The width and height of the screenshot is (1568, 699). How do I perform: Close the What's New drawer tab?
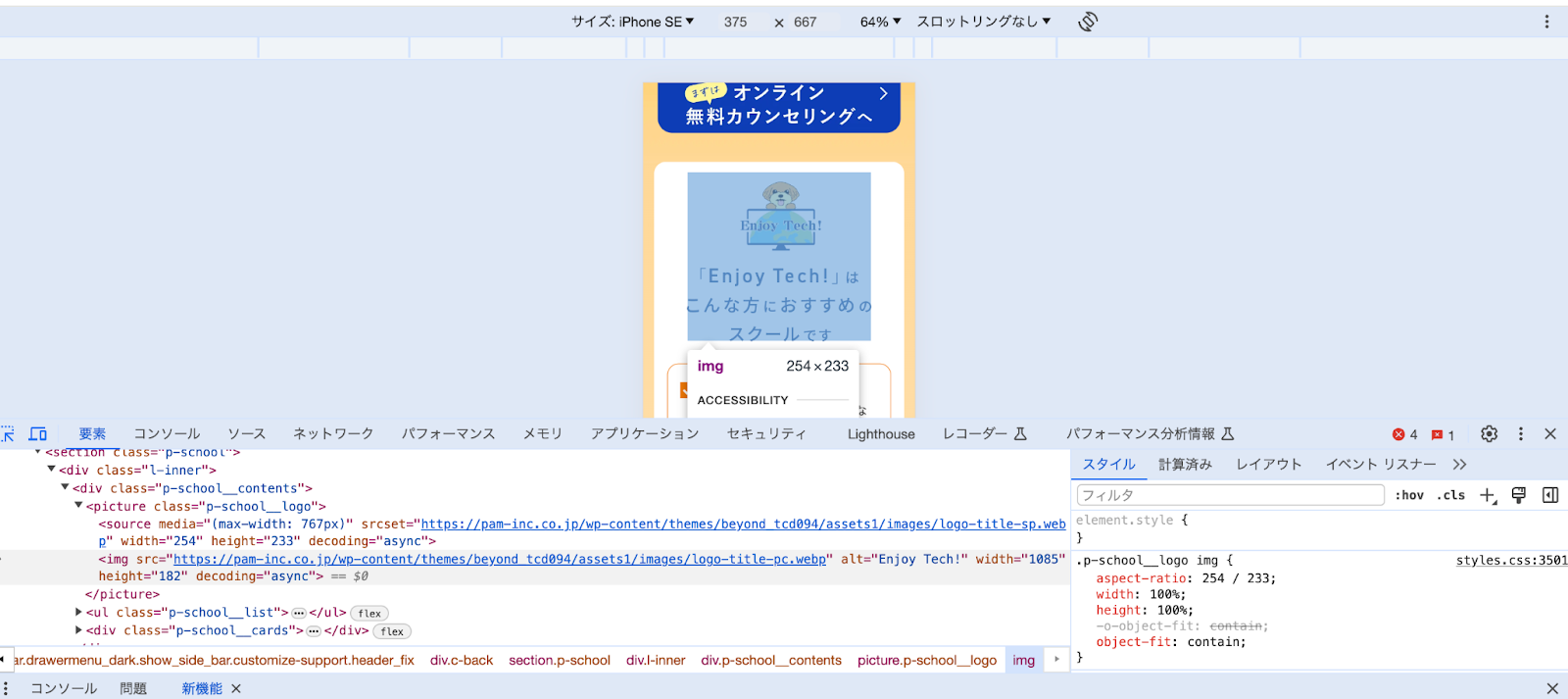pyautogui.click(x=236, y=689)
